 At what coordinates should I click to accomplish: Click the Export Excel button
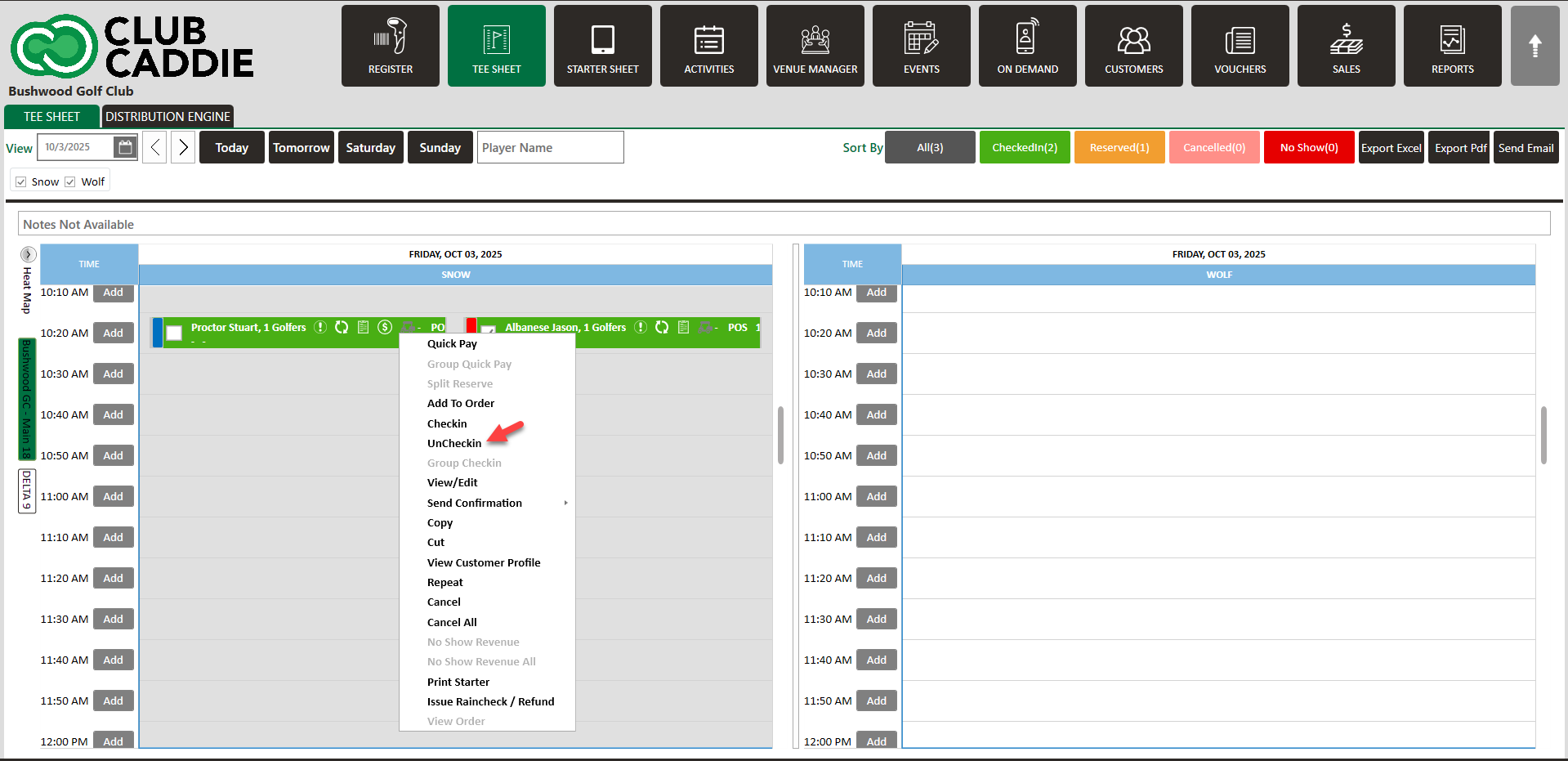(x=1391, y=148)
